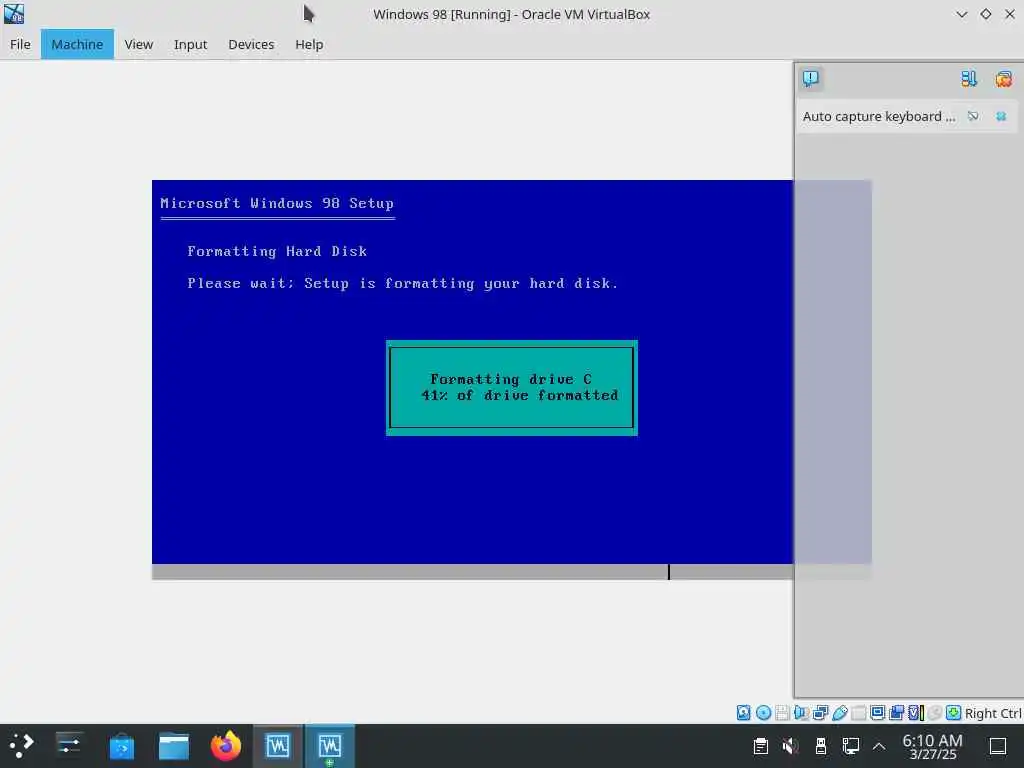Click the recording status icon
This screenshot has width=1024, height=768.
897,712
